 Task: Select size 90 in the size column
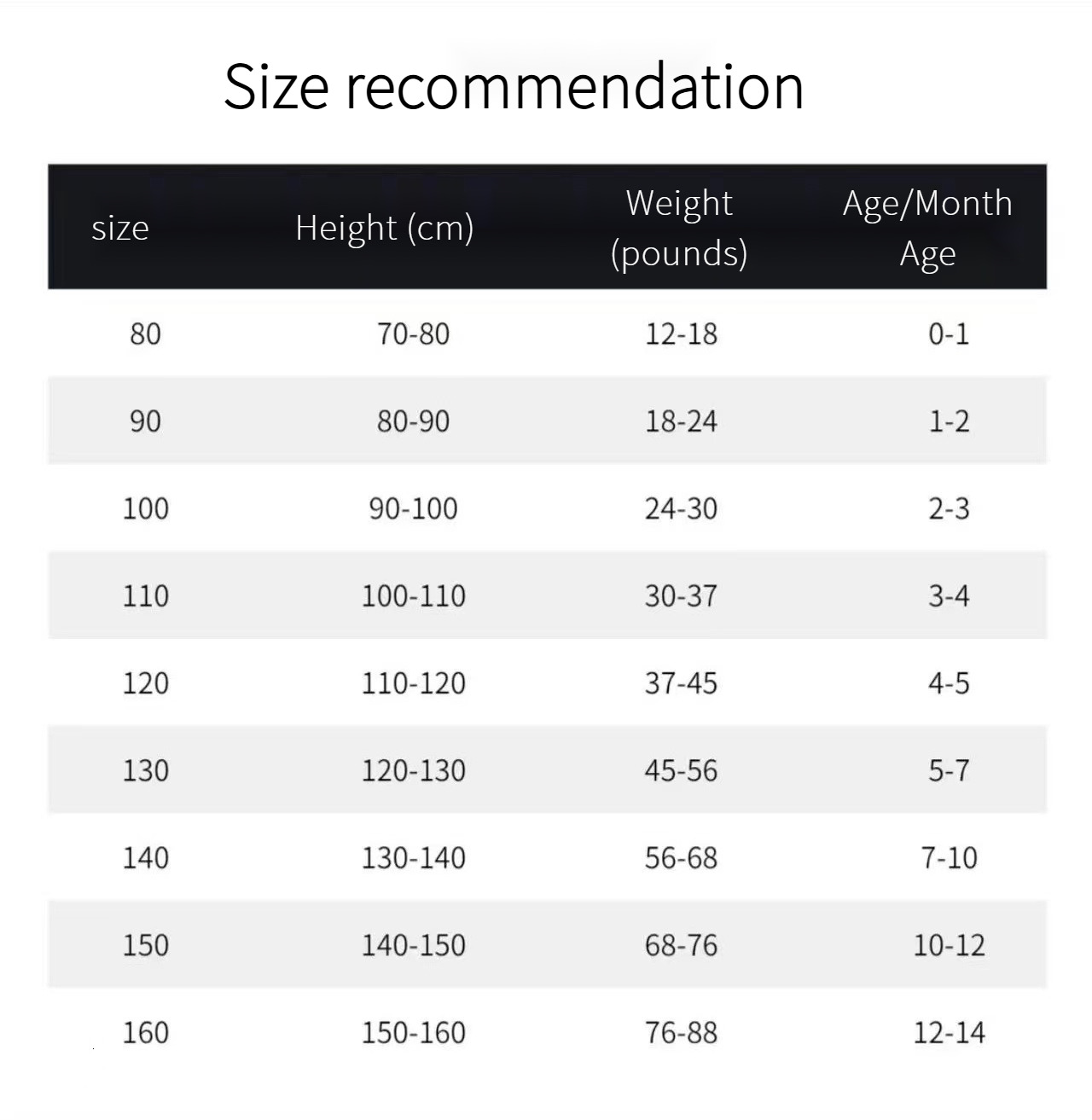[145, 421]
